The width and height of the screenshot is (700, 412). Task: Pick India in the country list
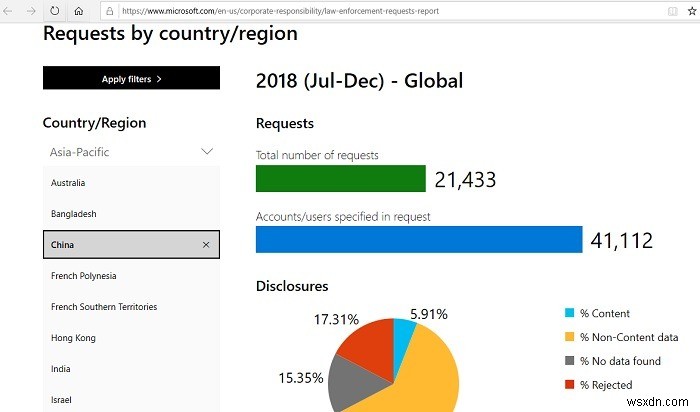tap(61, 369)
